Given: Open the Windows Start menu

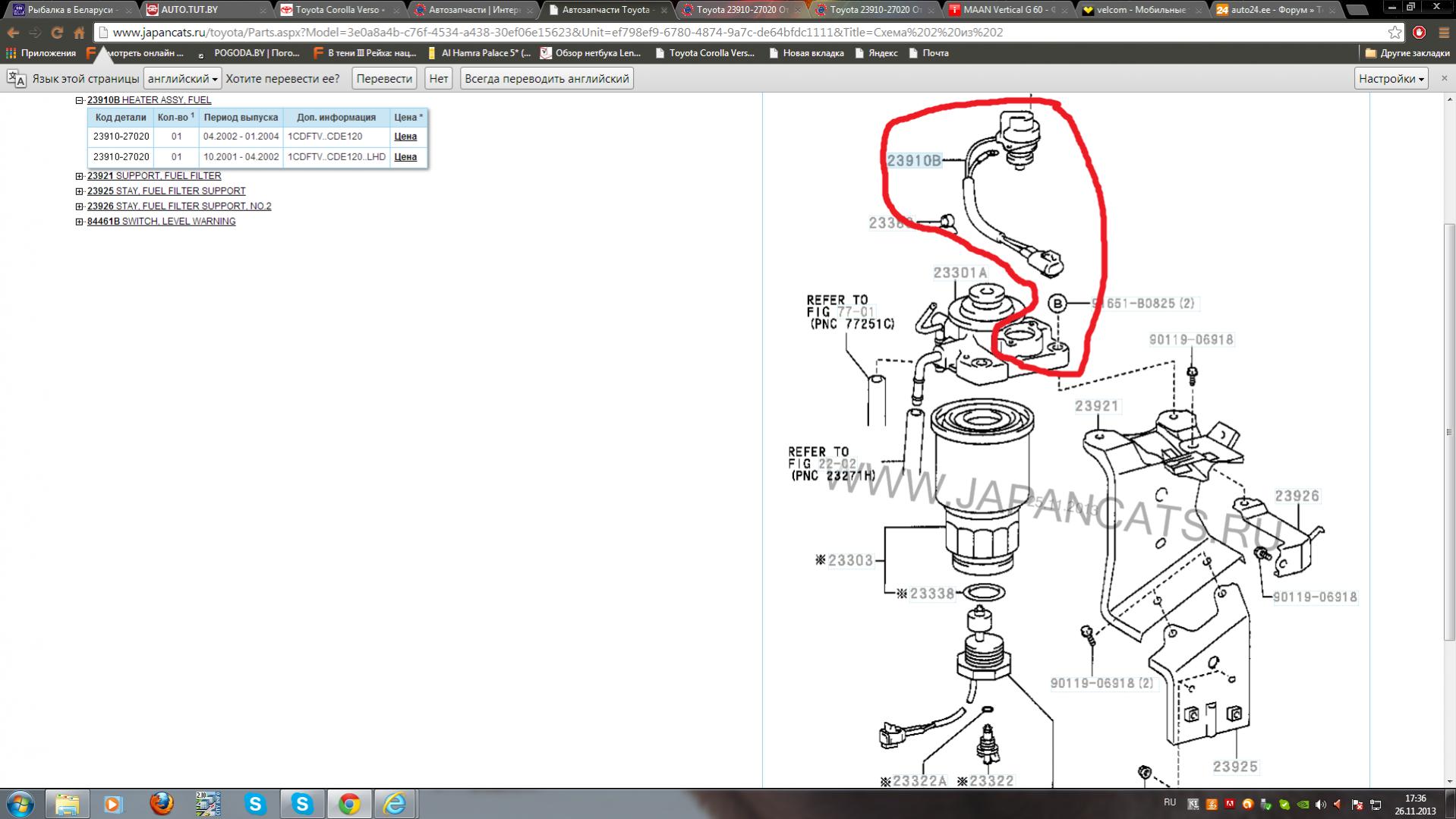Looking at the screenshot, I should (x=20, y=803).
